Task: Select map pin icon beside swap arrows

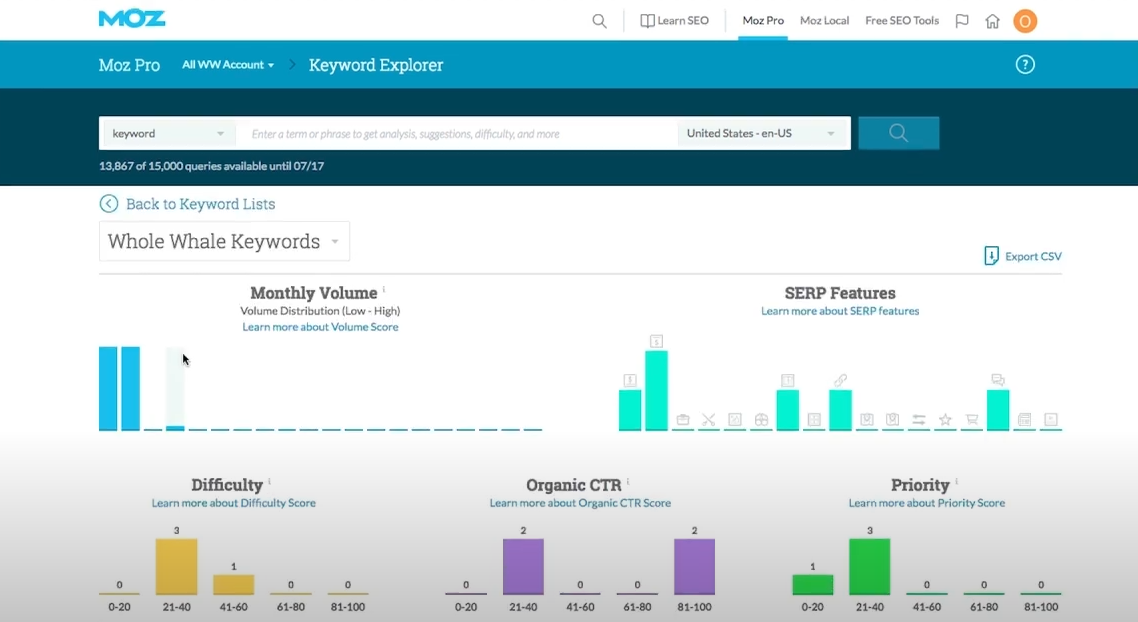Action: [x=893, y=420]
